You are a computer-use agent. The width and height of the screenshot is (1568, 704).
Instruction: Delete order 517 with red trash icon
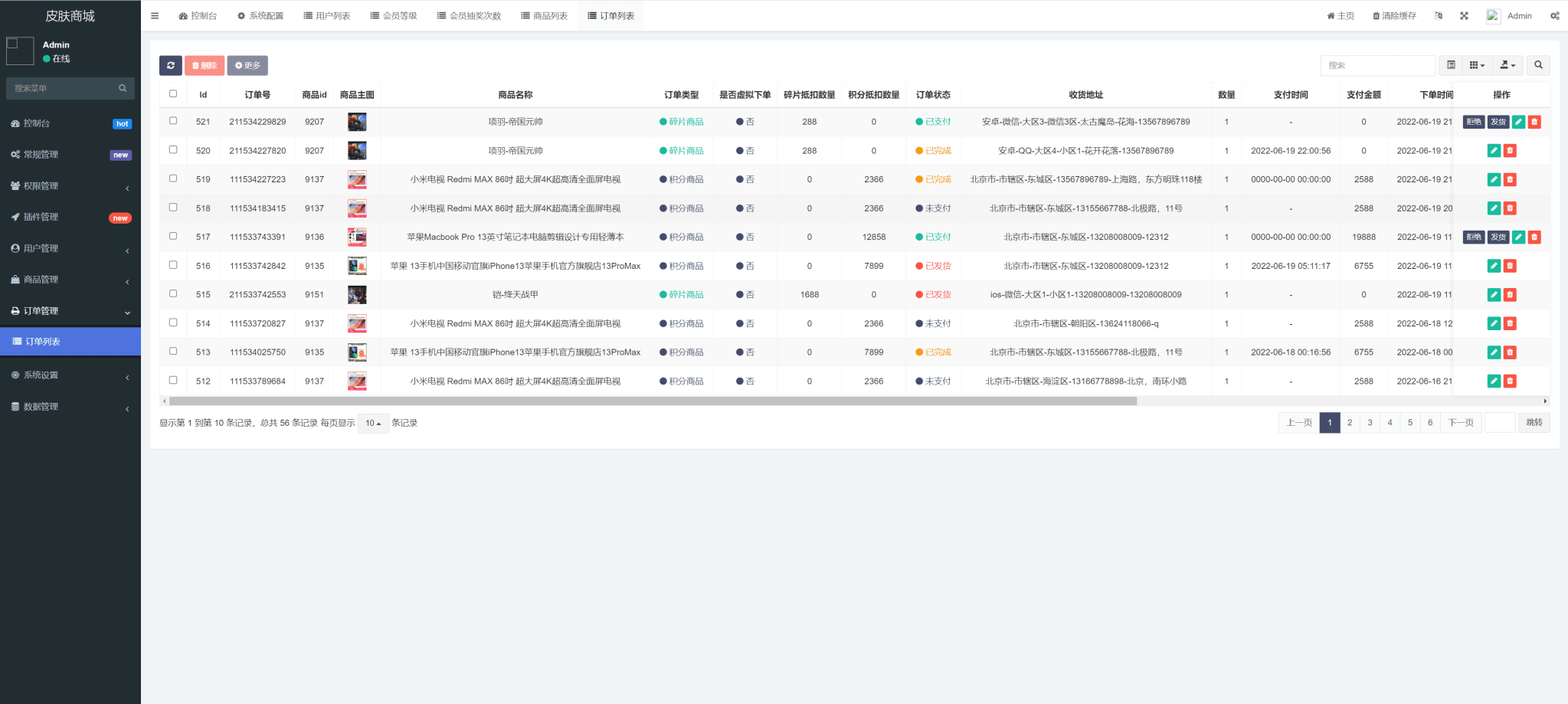[x=1534, y=237]
